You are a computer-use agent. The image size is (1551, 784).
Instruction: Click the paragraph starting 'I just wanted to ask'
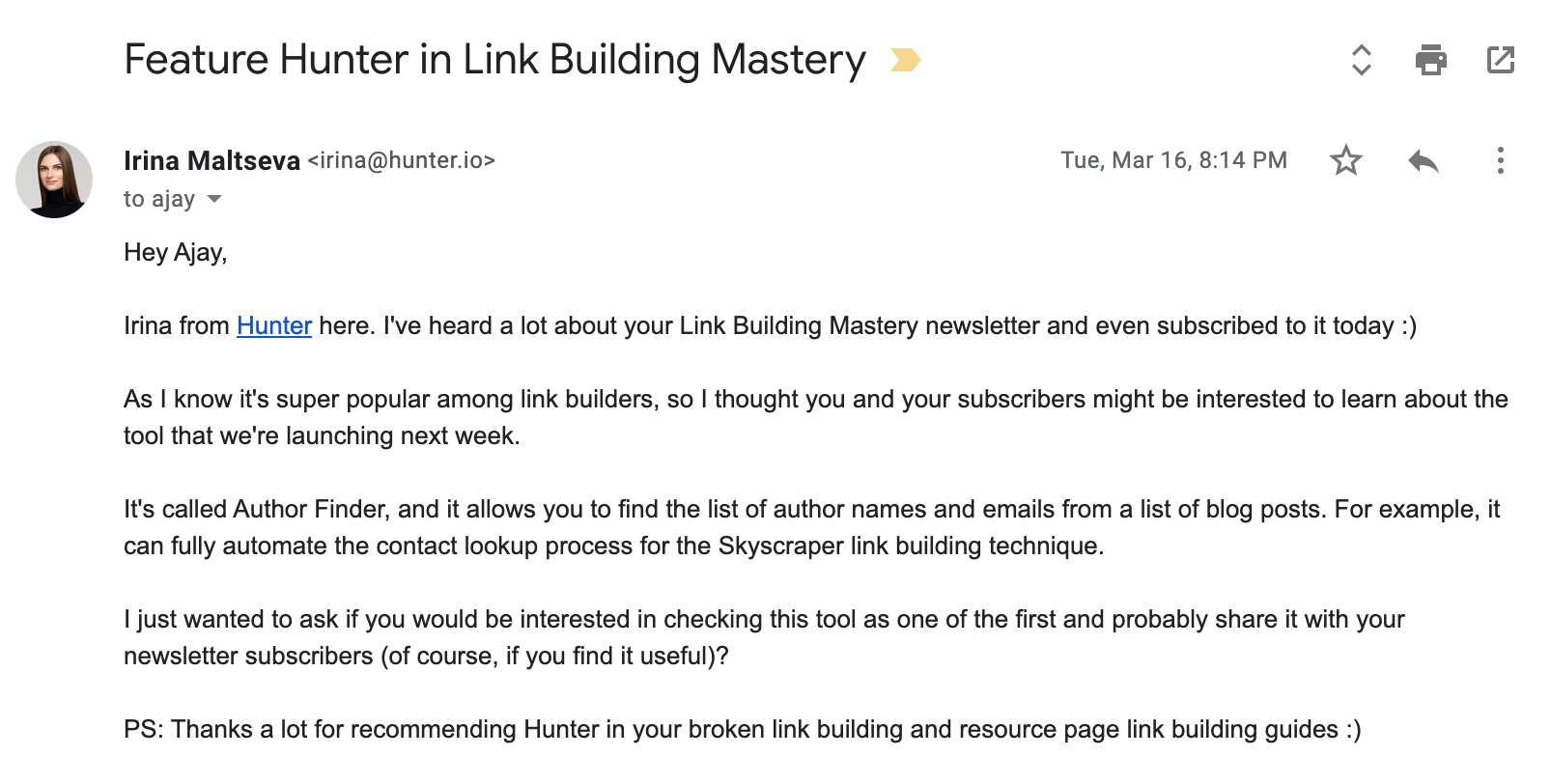[764, 637]
